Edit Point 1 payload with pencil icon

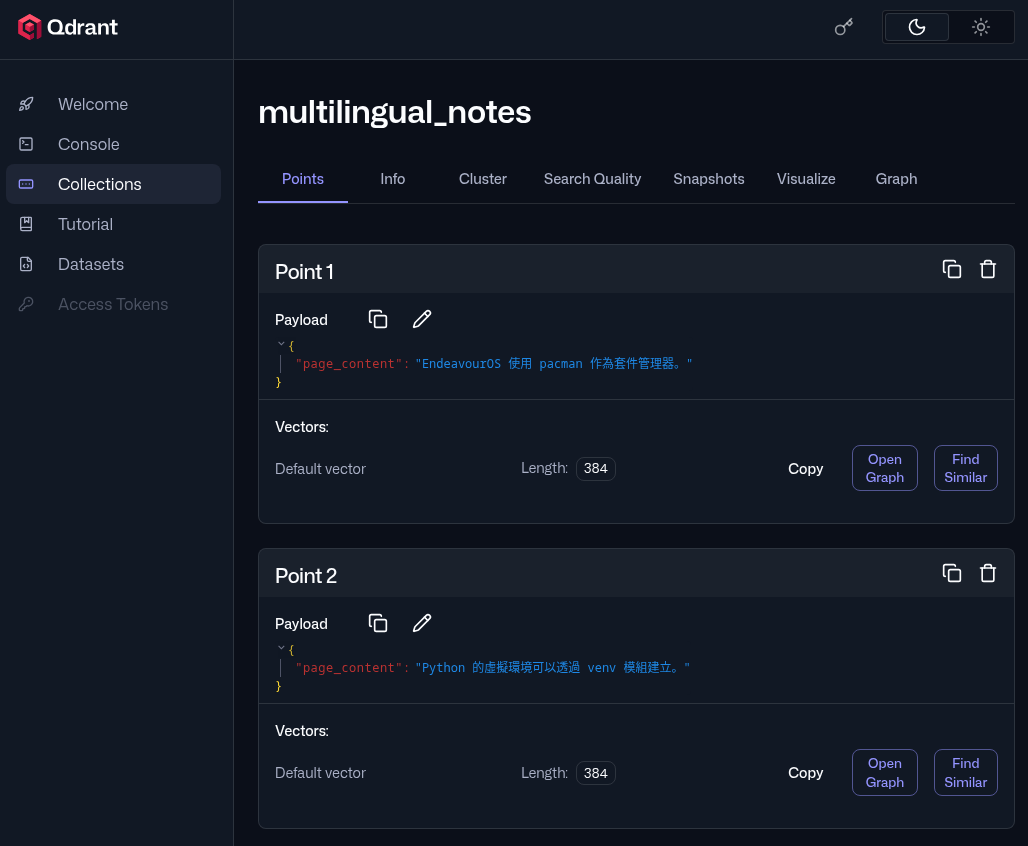pyautogui.click(x=422, y=319)
